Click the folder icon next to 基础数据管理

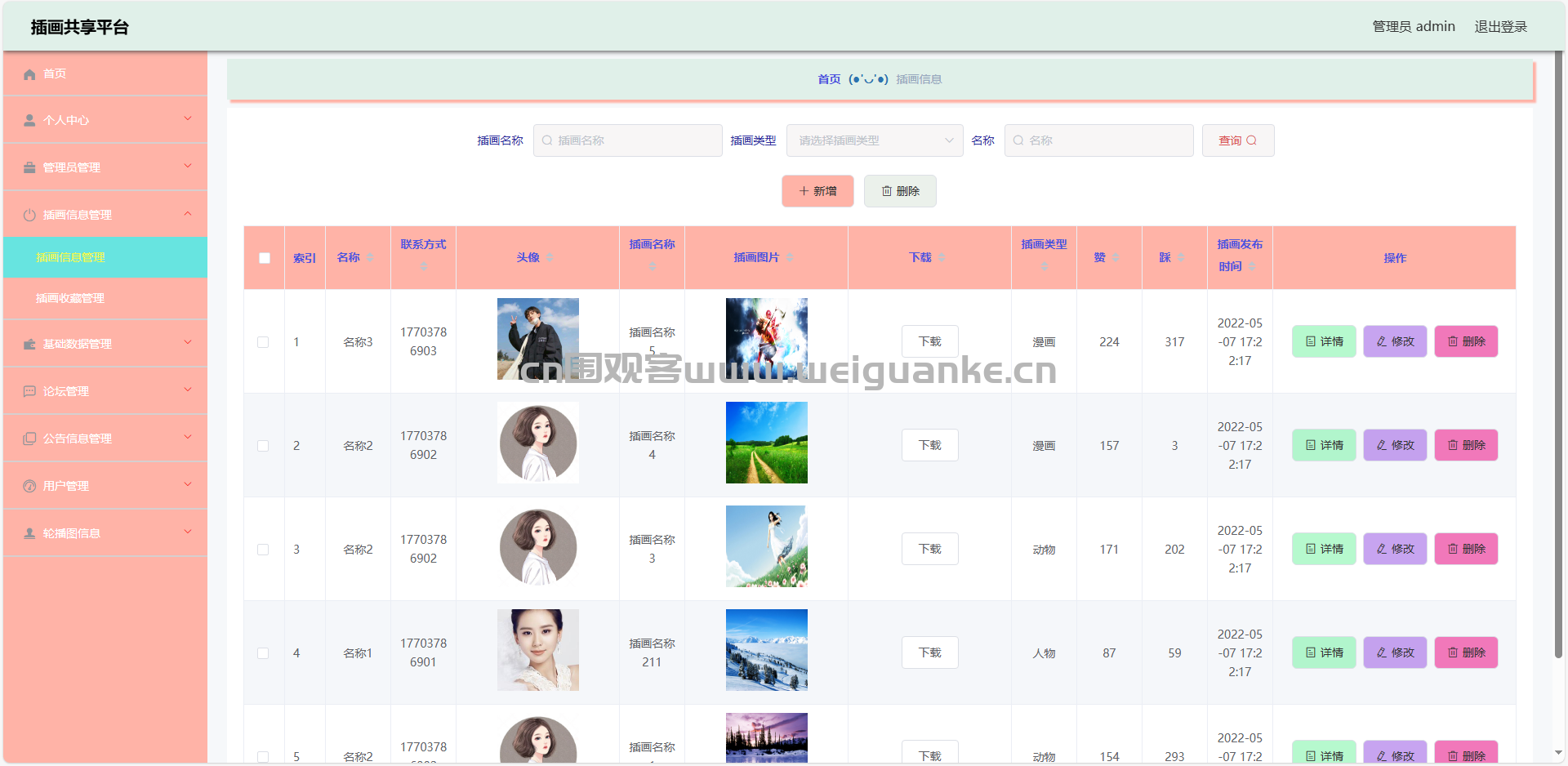29,345
